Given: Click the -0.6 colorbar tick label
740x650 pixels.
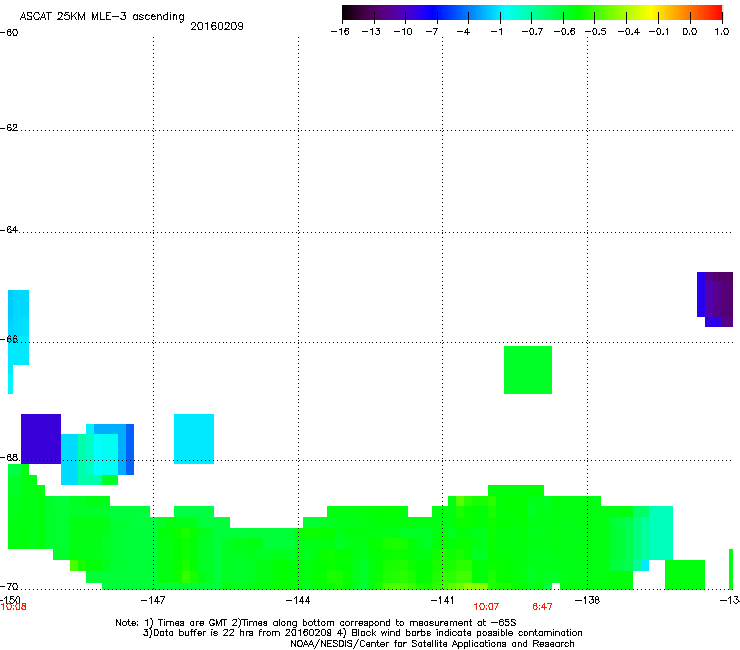Looking at the screenshot, I should (564, 32).
